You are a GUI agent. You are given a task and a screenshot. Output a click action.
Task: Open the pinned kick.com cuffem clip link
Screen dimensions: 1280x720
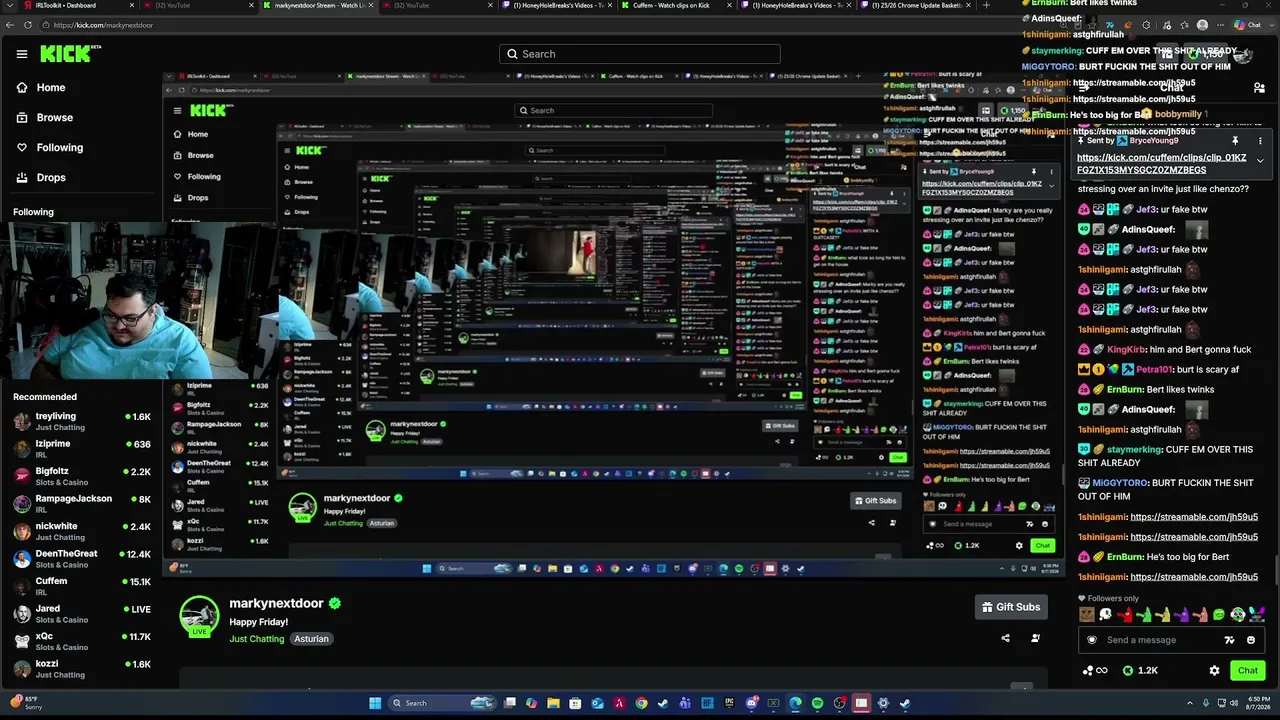1162,164
